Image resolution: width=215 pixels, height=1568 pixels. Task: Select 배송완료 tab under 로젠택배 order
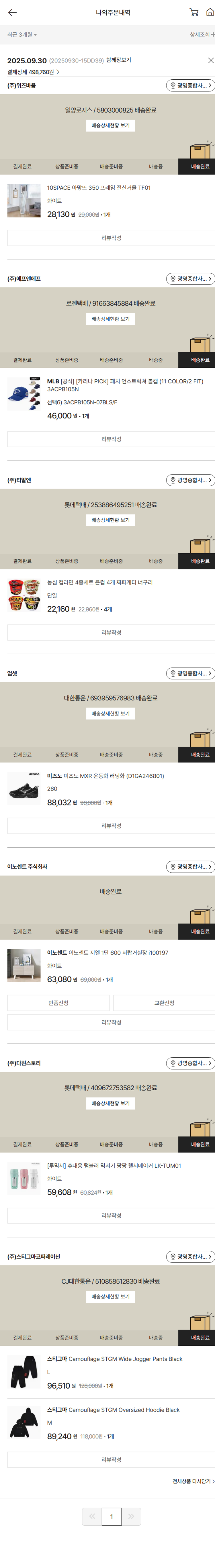pos(200,360)
